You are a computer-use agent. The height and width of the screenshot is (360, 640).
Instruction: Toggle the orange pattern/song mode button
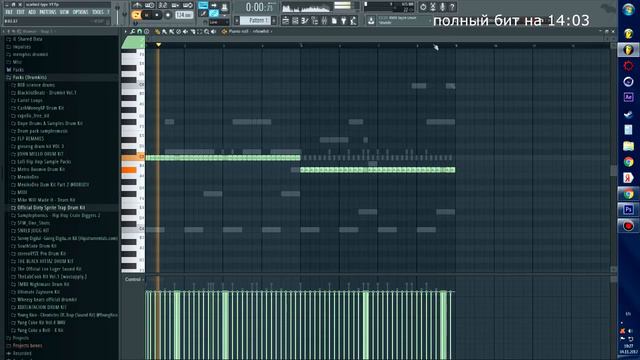click(x=136, y=15)
